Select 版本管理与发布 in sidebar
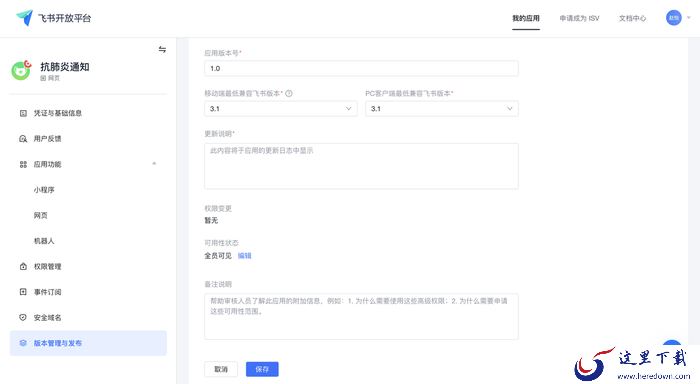The width and height of the screenshot is (700, 384). (88, 343)
